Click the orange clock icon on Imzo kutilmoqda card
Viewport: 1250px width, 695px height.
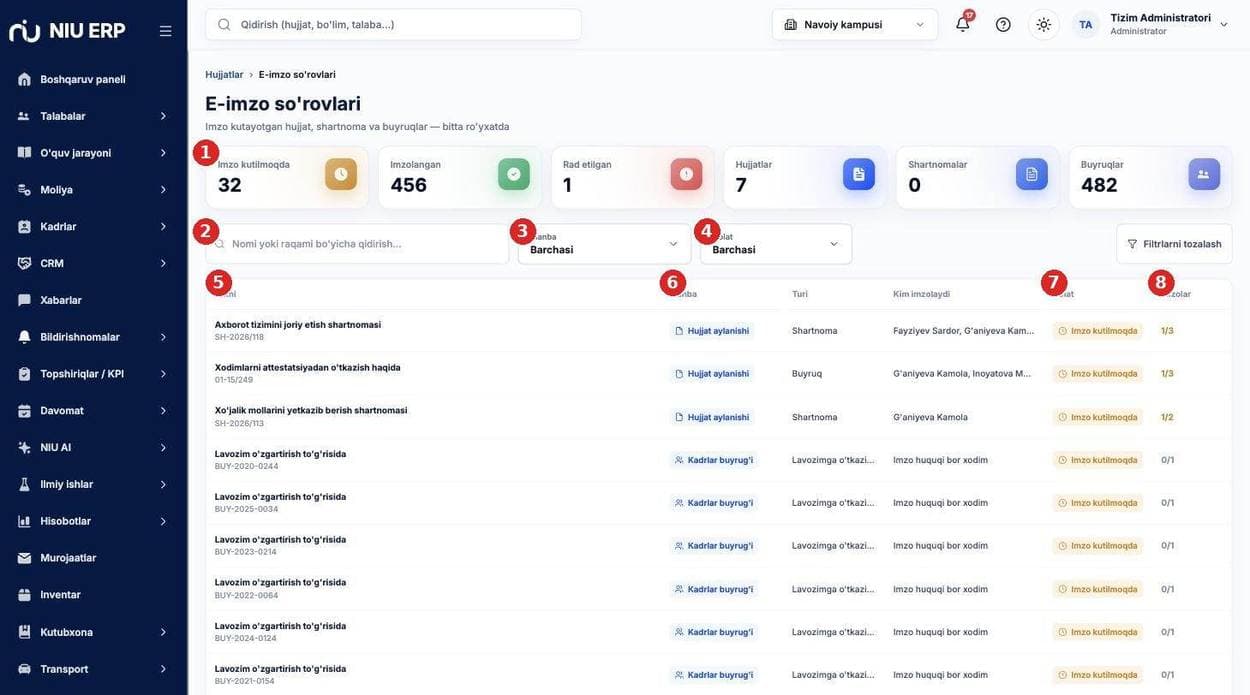click(341, 174)
